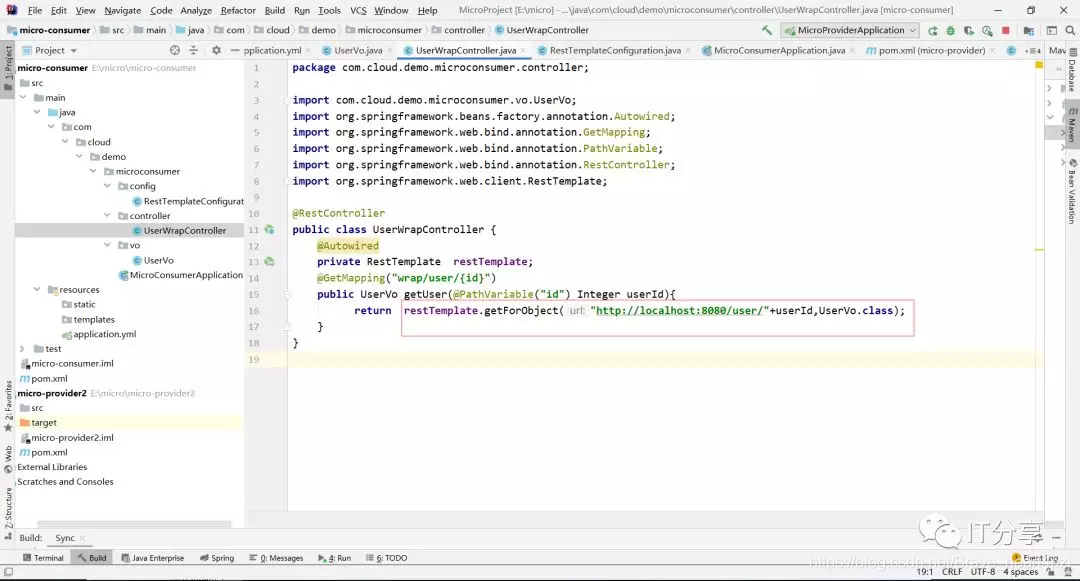Click the Rerun application icon
The height and width of the screenshot is (581, 1080).
tap(933, 30)
